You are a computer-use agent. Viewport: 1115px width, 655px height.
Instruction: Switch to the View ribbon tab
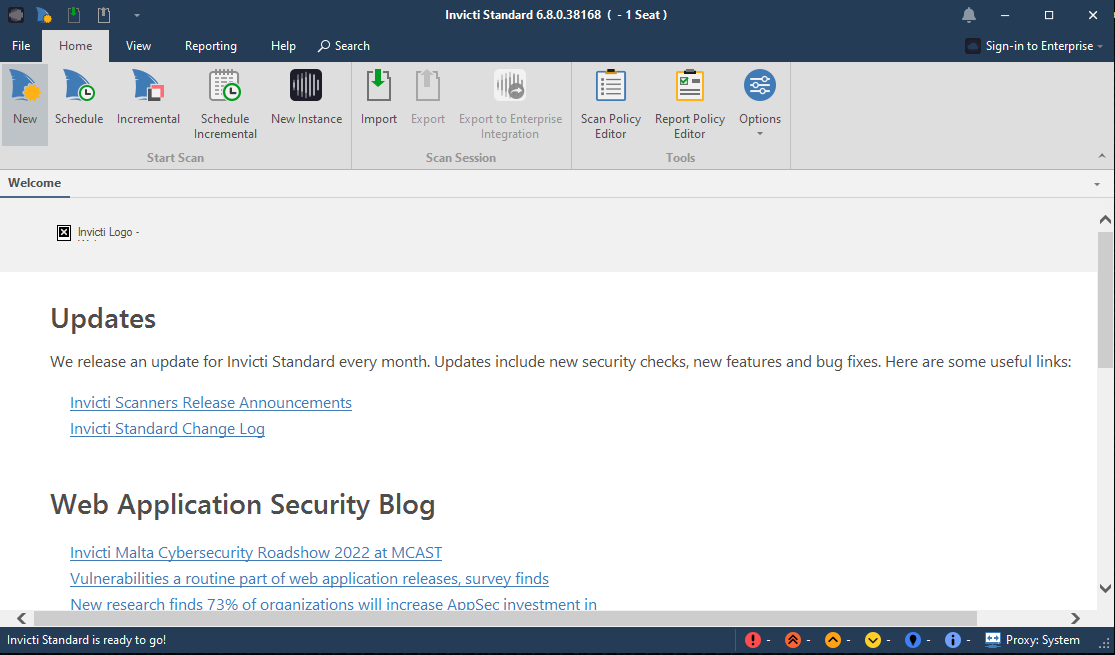pos(138,46)
